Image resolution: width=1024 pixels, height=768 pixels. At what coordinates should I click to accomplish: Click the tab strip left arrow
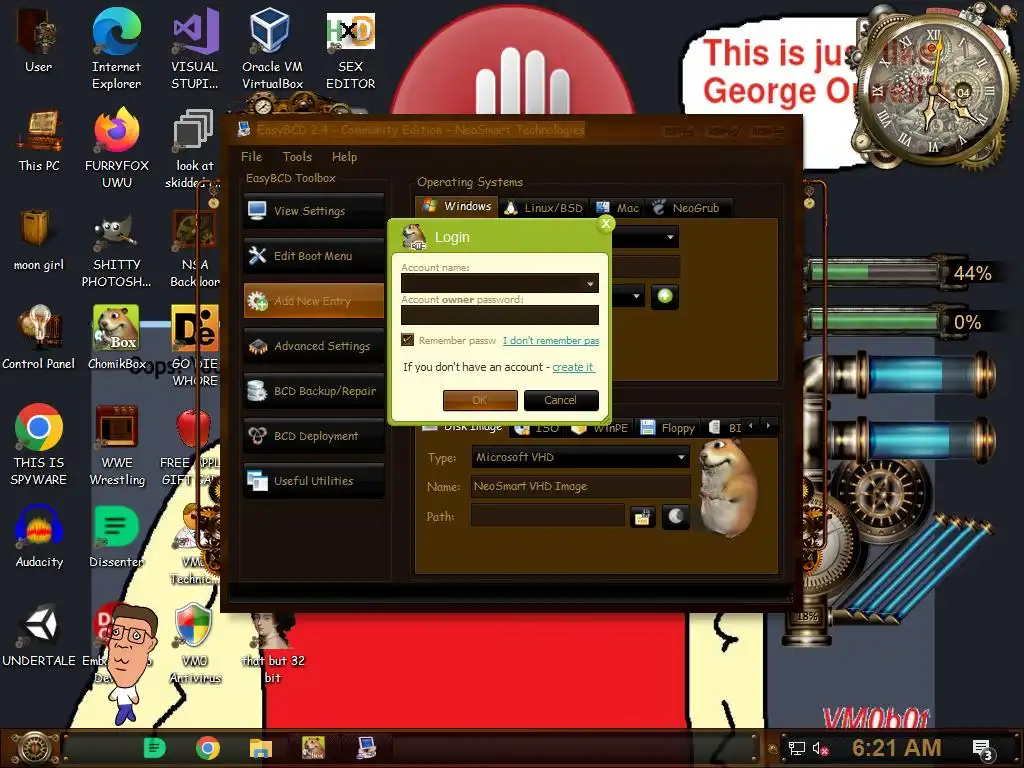coord(750,426)
